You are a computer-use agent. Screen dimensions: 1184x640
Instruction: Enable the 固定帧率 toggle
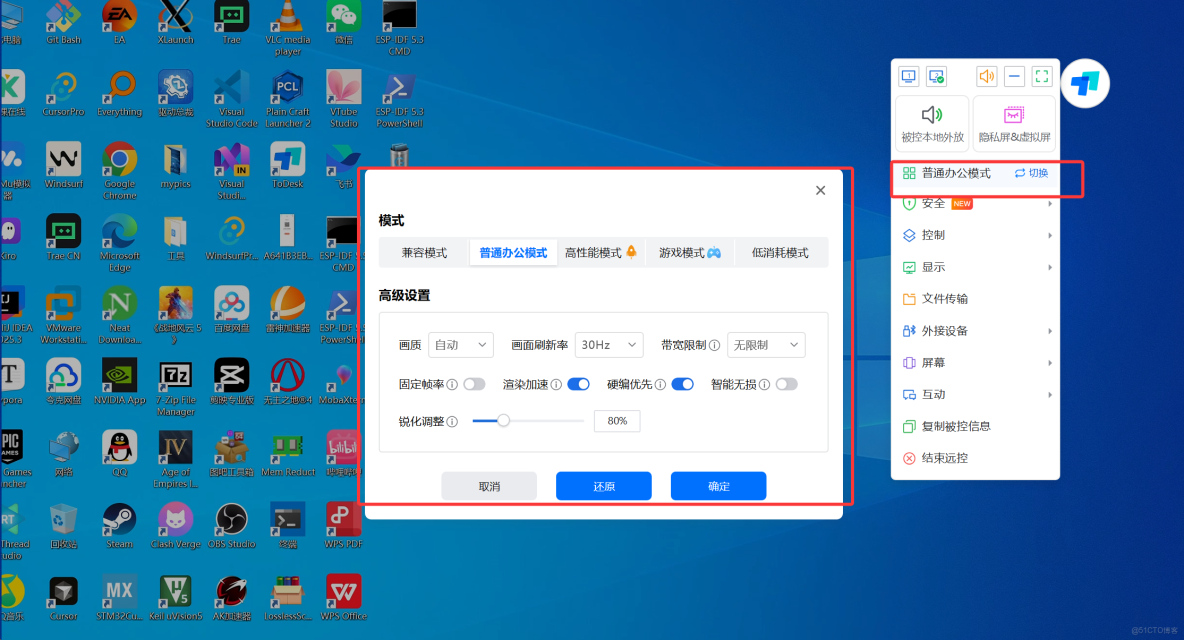click(x=476, y=383)
